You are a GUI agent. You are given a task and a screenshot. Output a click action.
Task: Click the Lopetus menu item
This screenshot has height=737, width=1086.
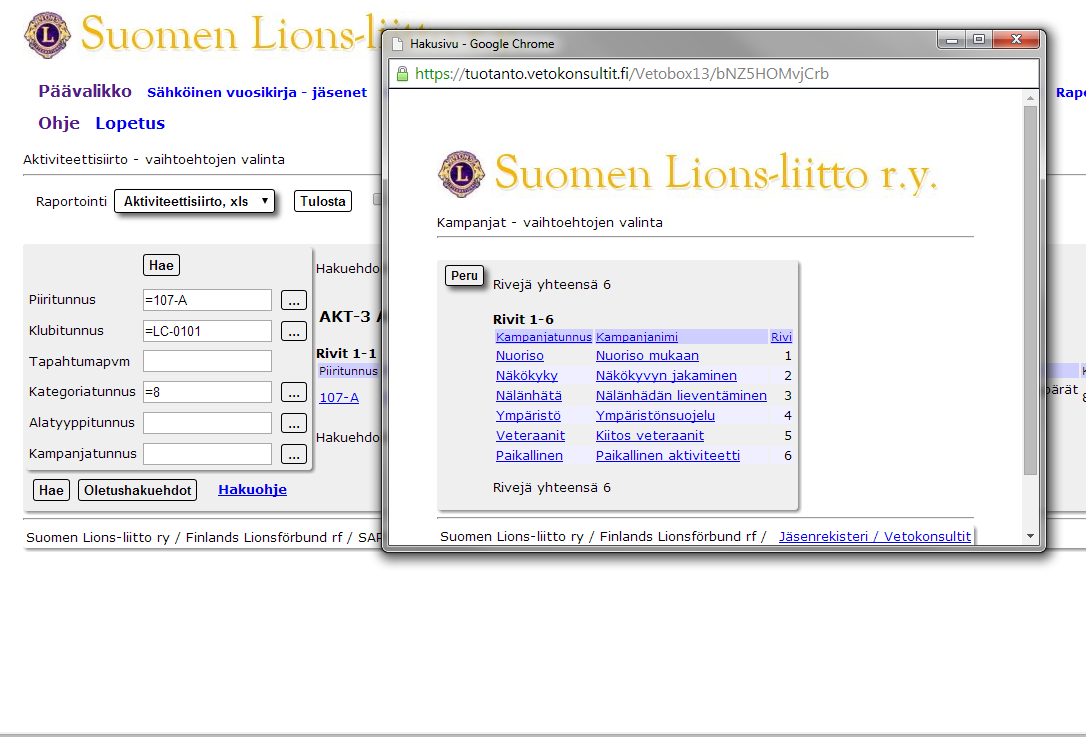130,123
